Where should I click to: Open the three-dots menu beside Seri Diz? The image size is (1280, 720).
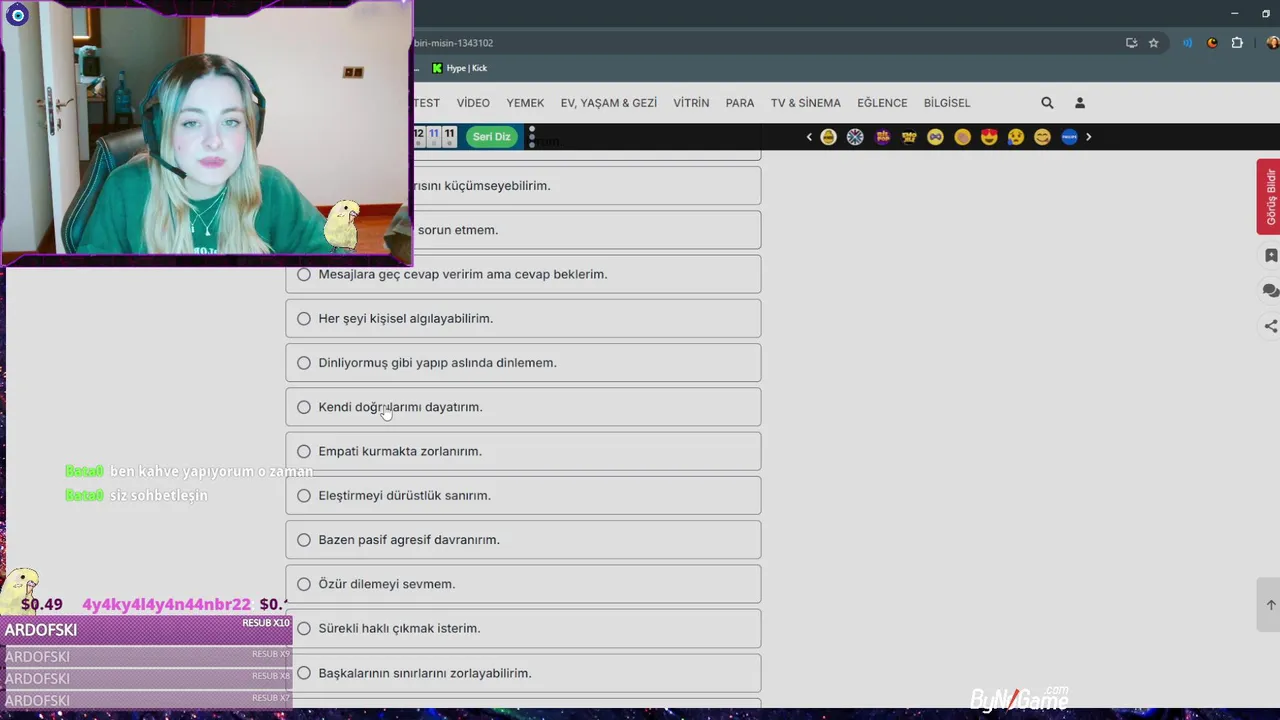point(531,137)
